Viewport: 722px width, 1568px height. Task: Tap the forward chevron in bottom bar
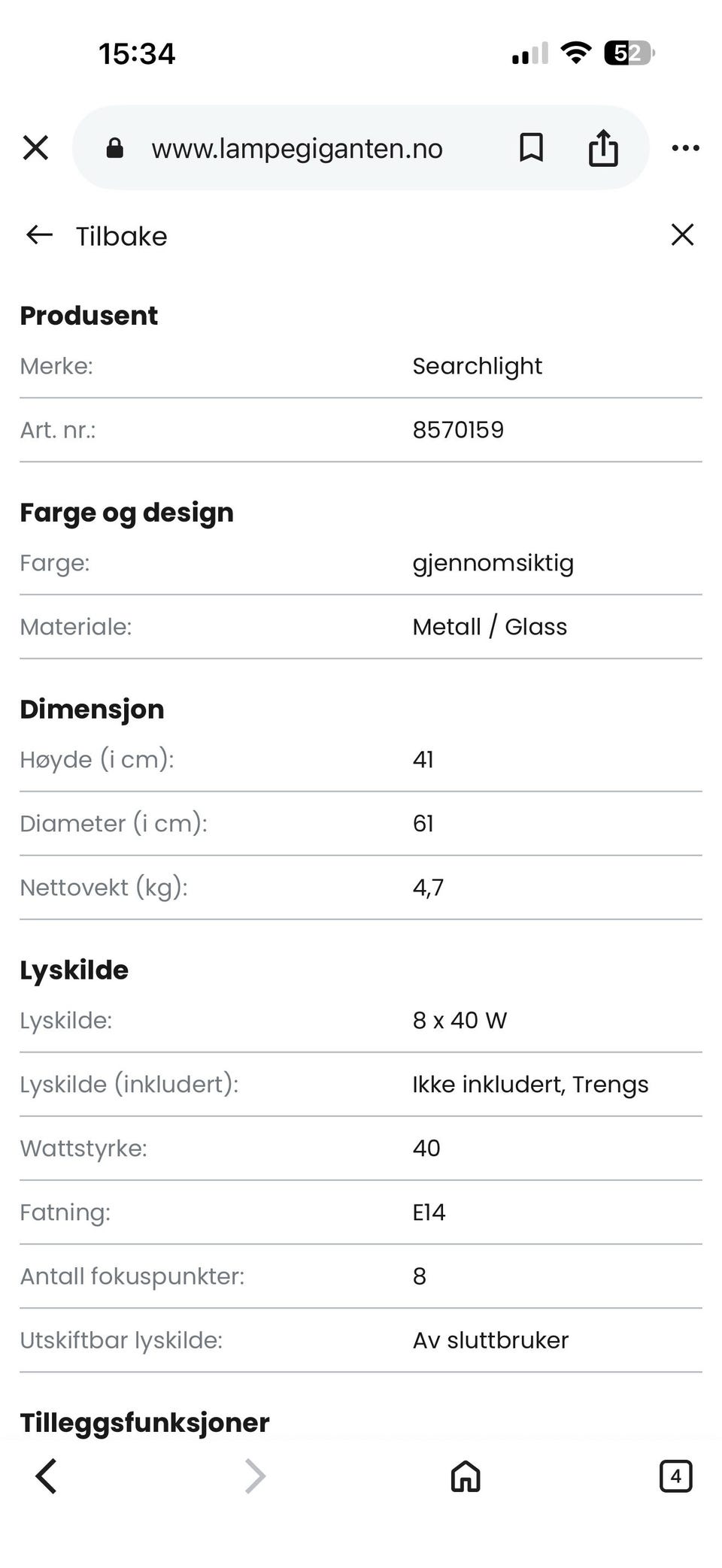point(255,1476)
